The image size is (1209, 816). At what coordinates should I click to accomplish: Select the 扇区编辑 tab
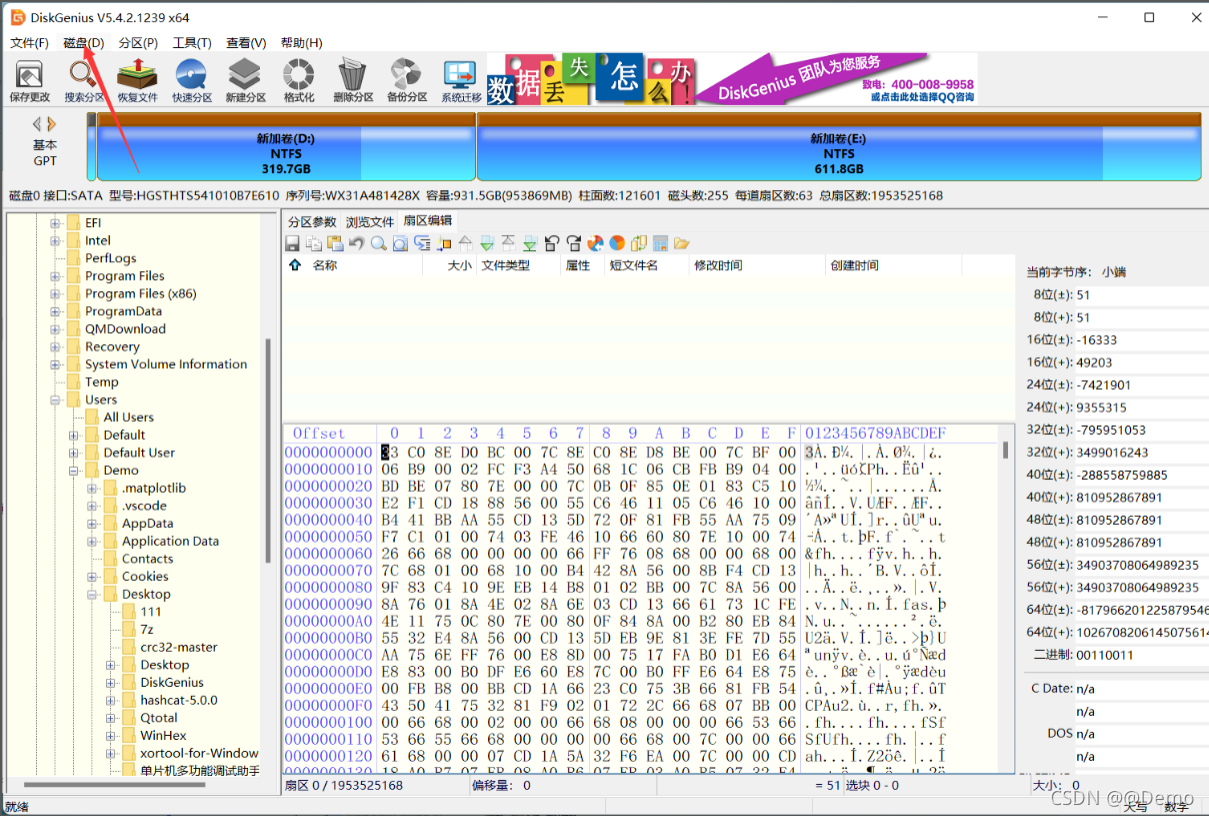(x=427, y=221)
